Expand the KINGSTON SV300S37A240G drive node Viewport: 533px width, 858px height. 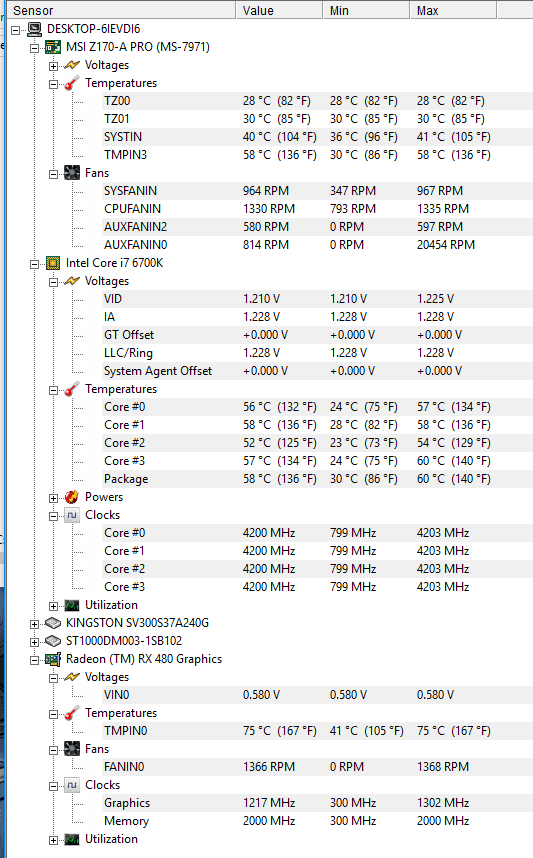coord(34,624)
